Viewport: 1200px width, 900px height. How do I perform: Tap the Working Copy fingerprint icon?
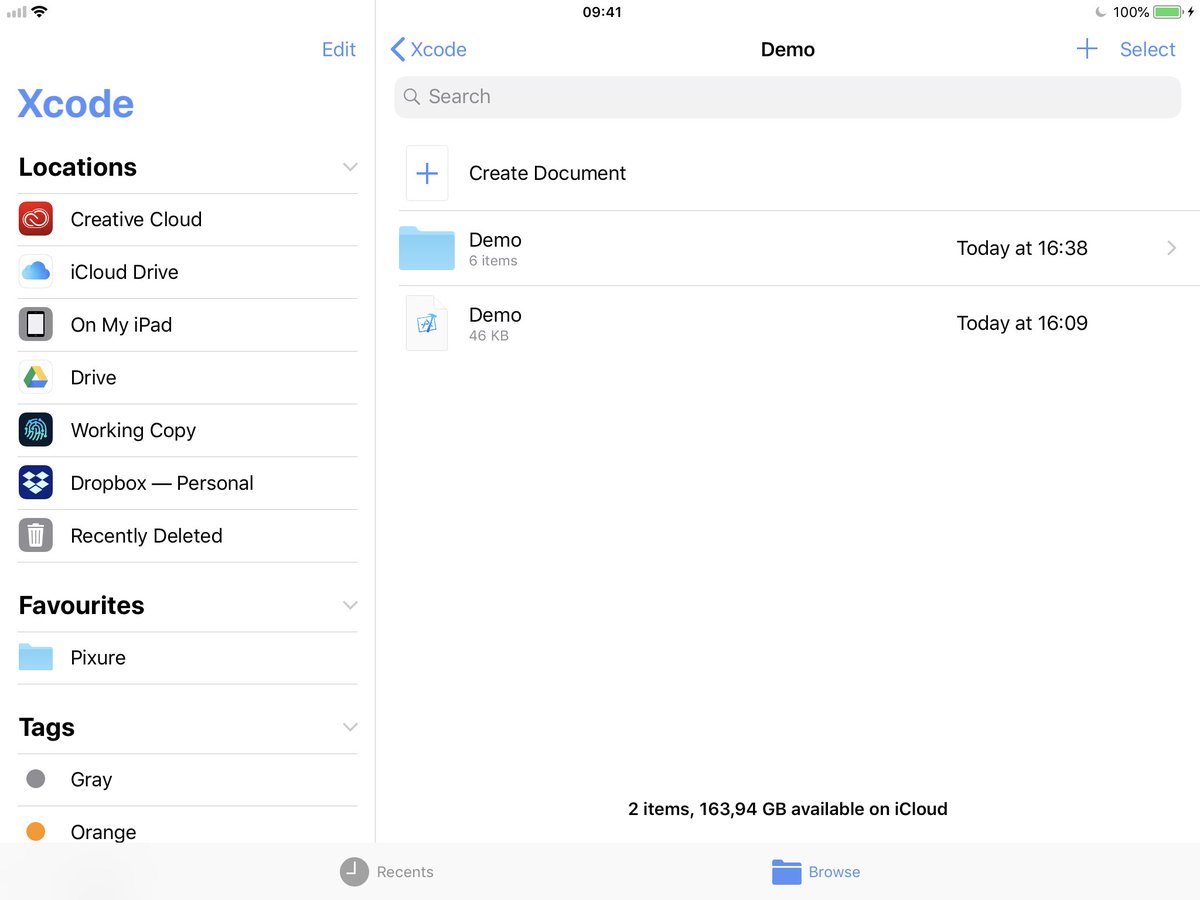click(36, 430)
